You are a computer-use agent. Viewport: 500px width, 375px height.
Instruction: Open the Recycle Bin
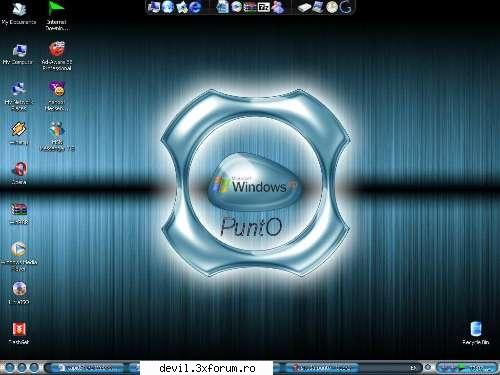click(476, 333)
